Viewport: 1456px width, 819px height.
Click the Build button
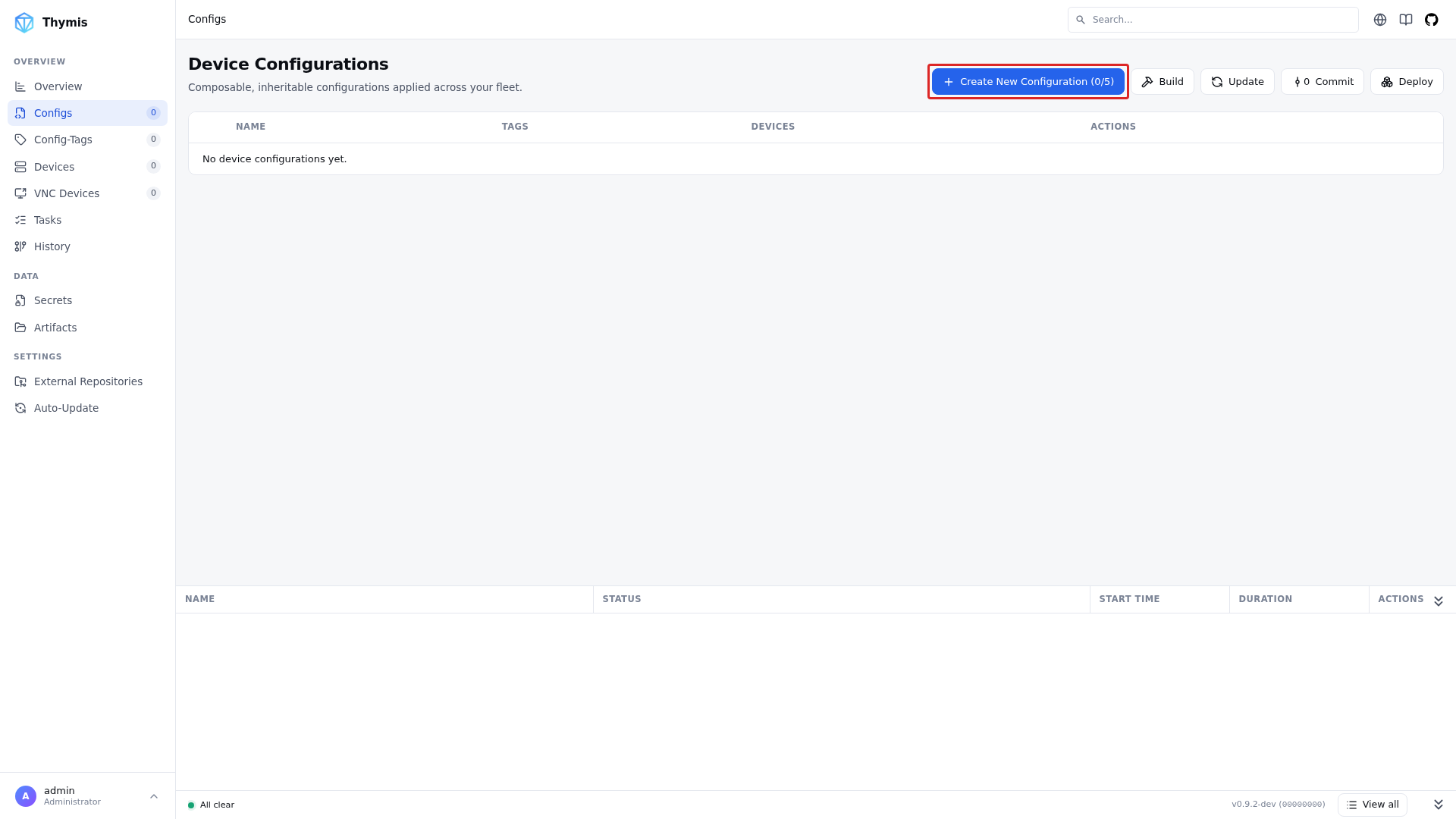point(1163,82)
